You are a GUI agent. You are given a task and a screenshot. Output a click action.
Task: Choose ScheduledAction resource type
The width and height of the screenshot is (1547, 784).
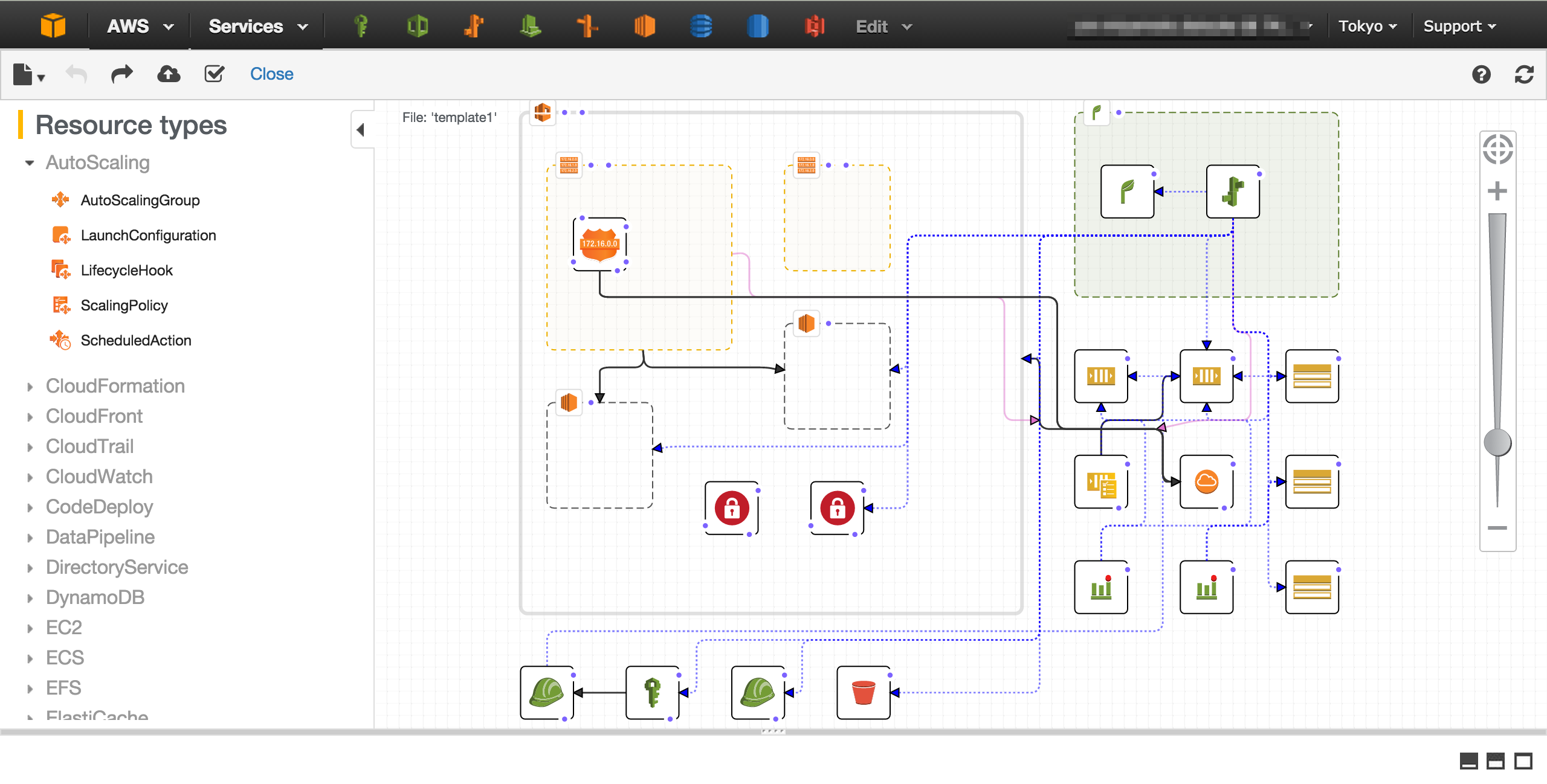121,340
